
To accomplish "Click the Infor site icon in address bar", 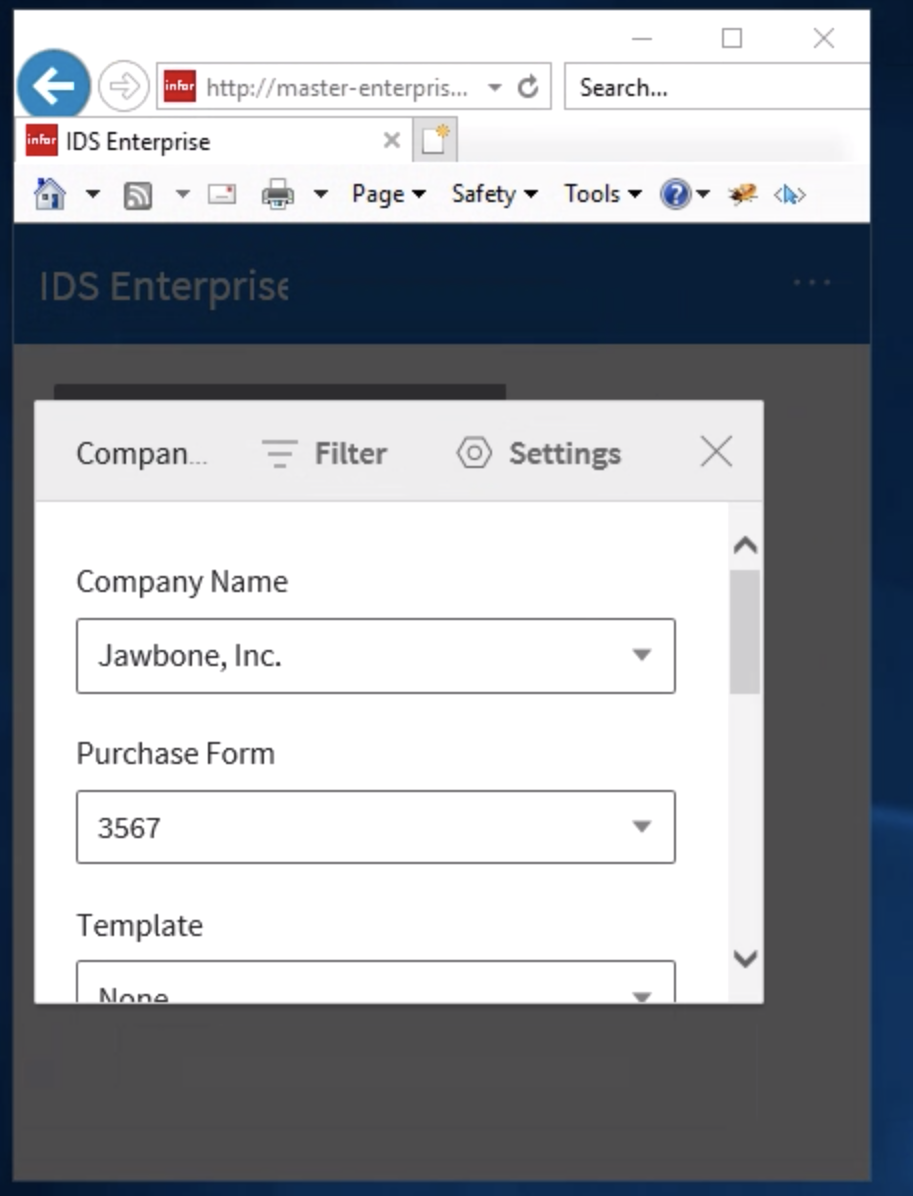I will [180, 86].
